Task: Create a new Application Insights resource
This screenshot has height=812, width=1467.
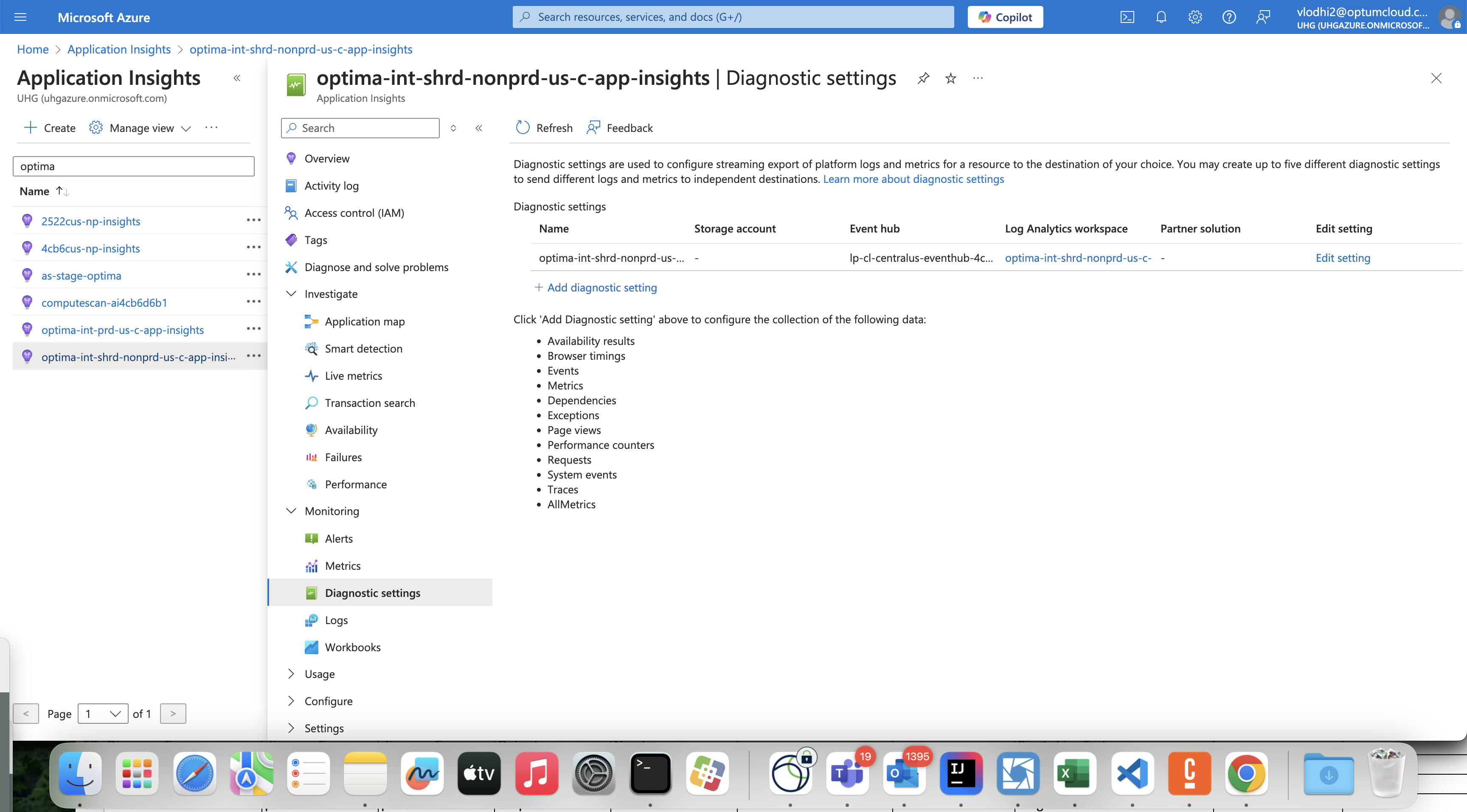Action: (x=50, y=128)
